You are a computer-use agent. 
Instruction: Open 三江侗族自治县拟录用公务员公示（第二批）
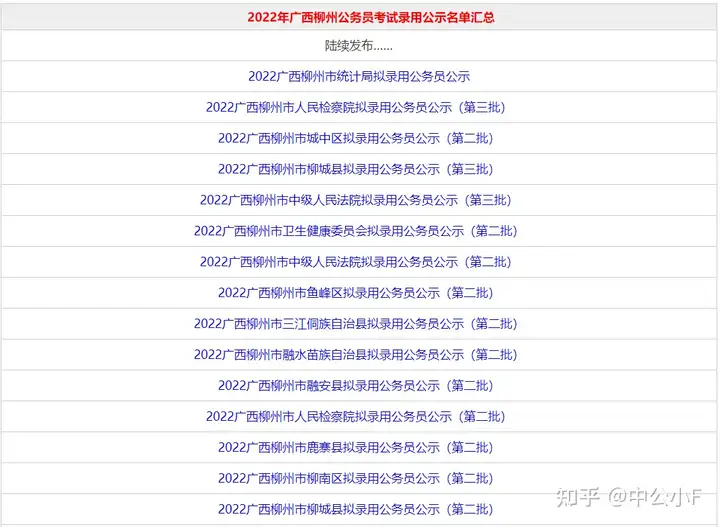click(355, 324)
